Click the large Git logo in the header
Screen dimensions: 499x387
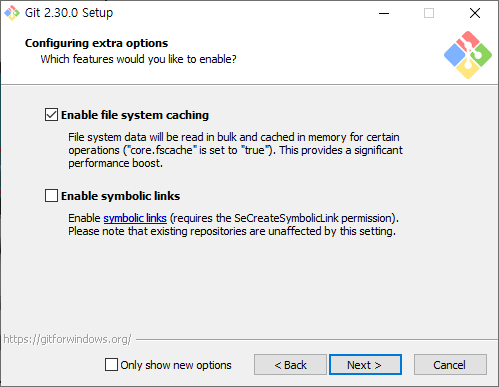pos(468,55)
